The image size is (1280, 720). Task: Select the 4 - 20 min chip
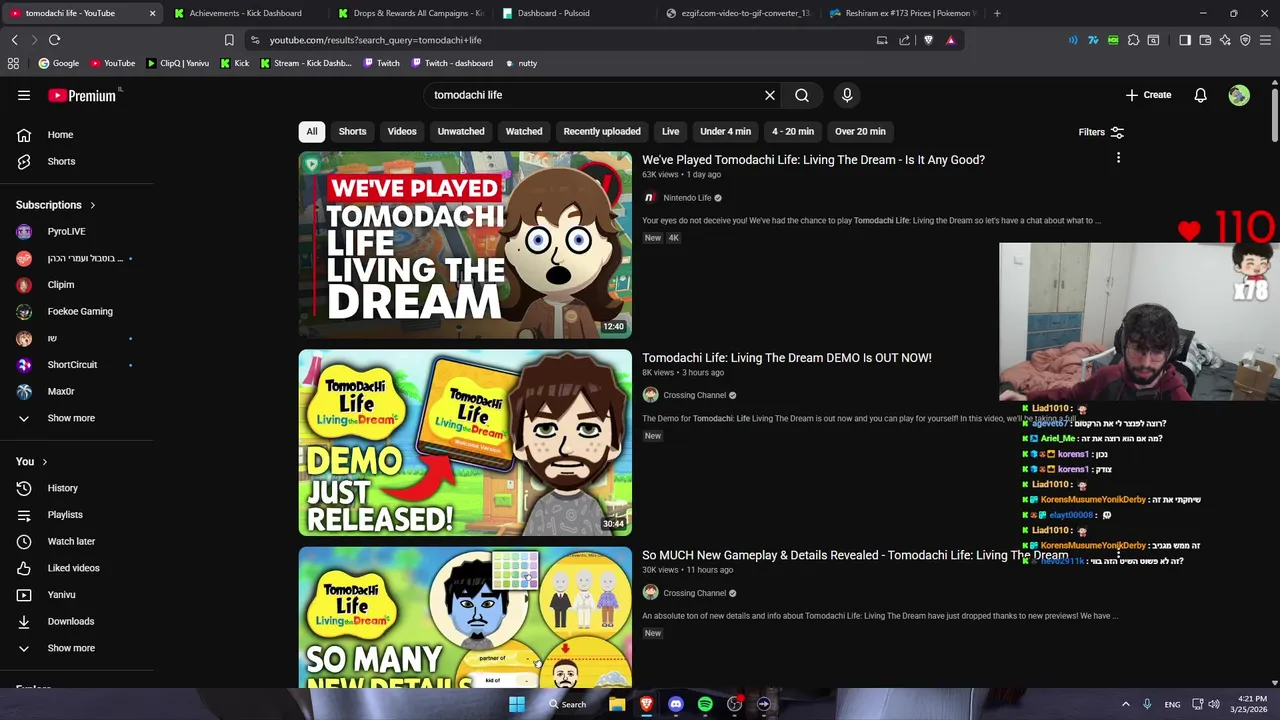coord(793,131)
